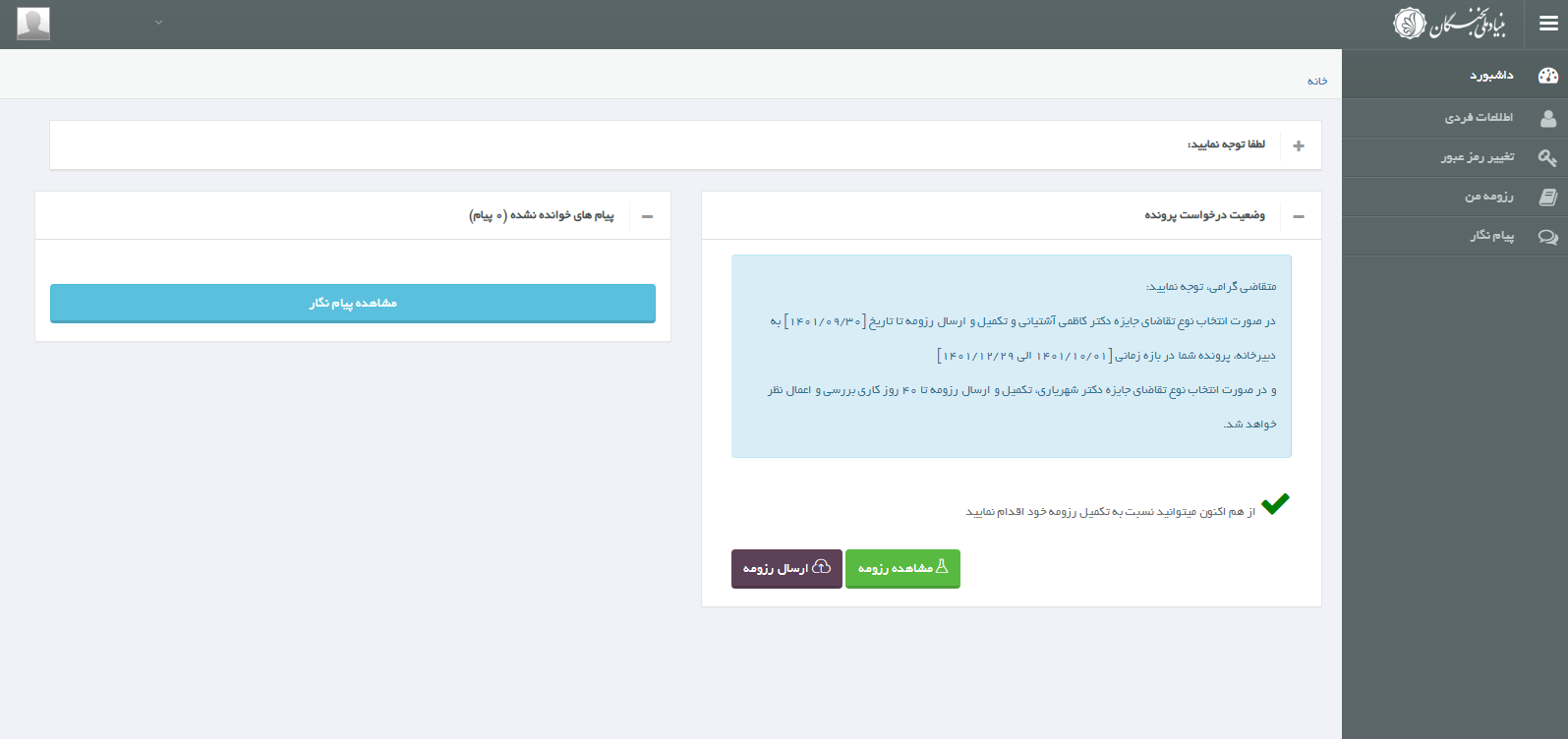The height and width of the screenshot is (739, 1568).
Task: Click the book icon for رزومه من
Action: 1548,197
